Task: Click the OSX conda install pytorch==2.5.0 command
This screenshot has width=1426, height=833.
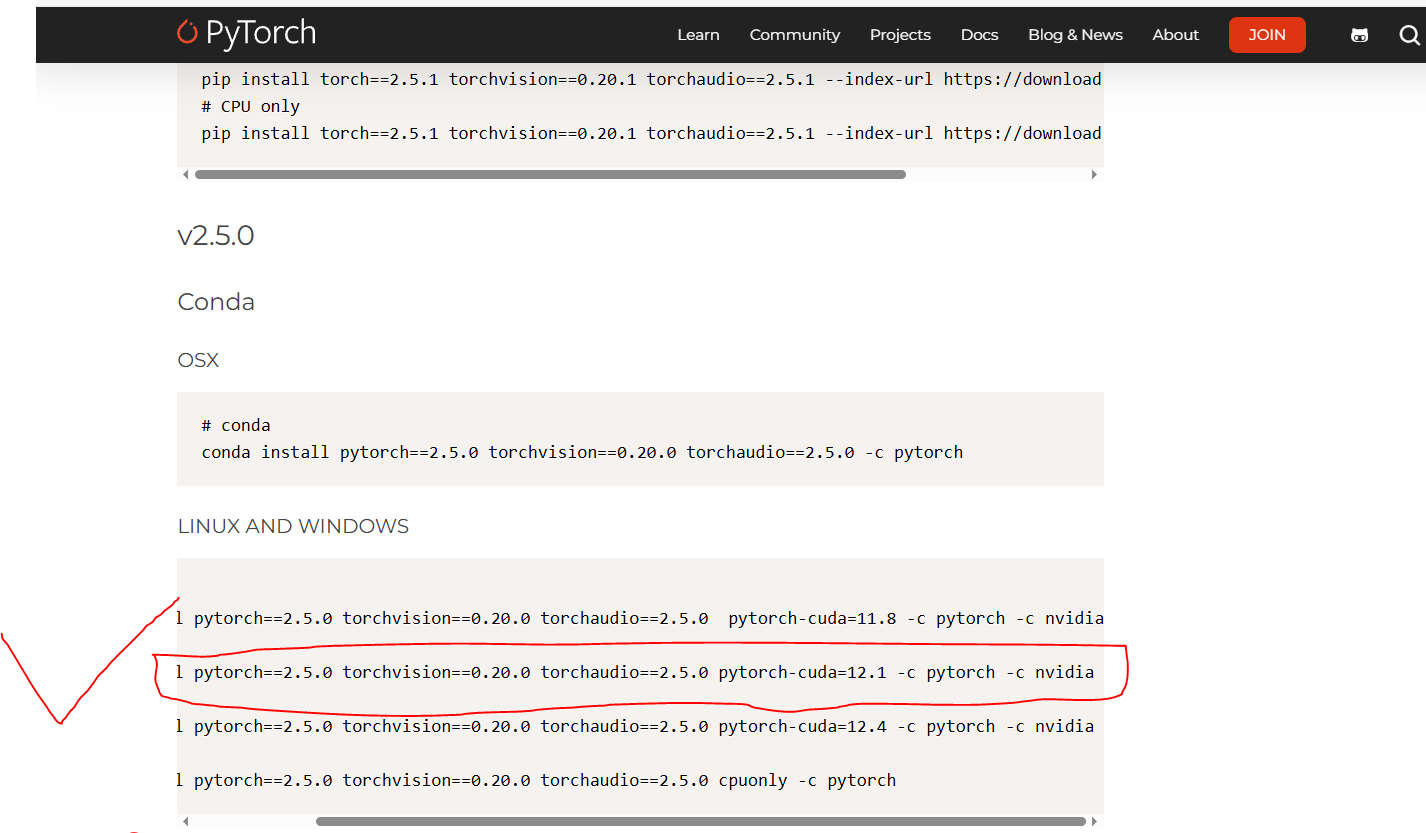Action: (x=582, y=452)
